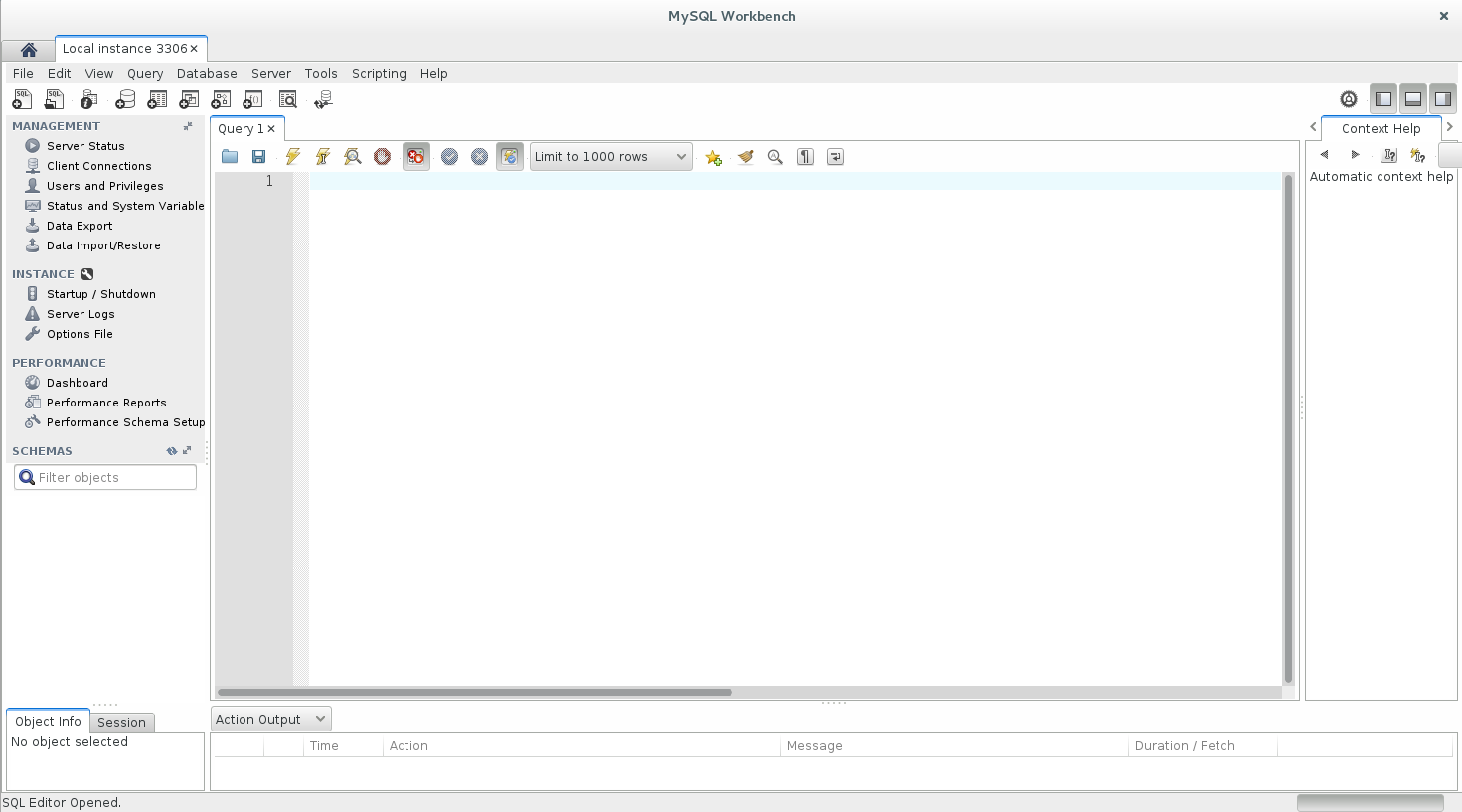
Task: Save the script using the floppy disk icon
Action: click(258, 157)
